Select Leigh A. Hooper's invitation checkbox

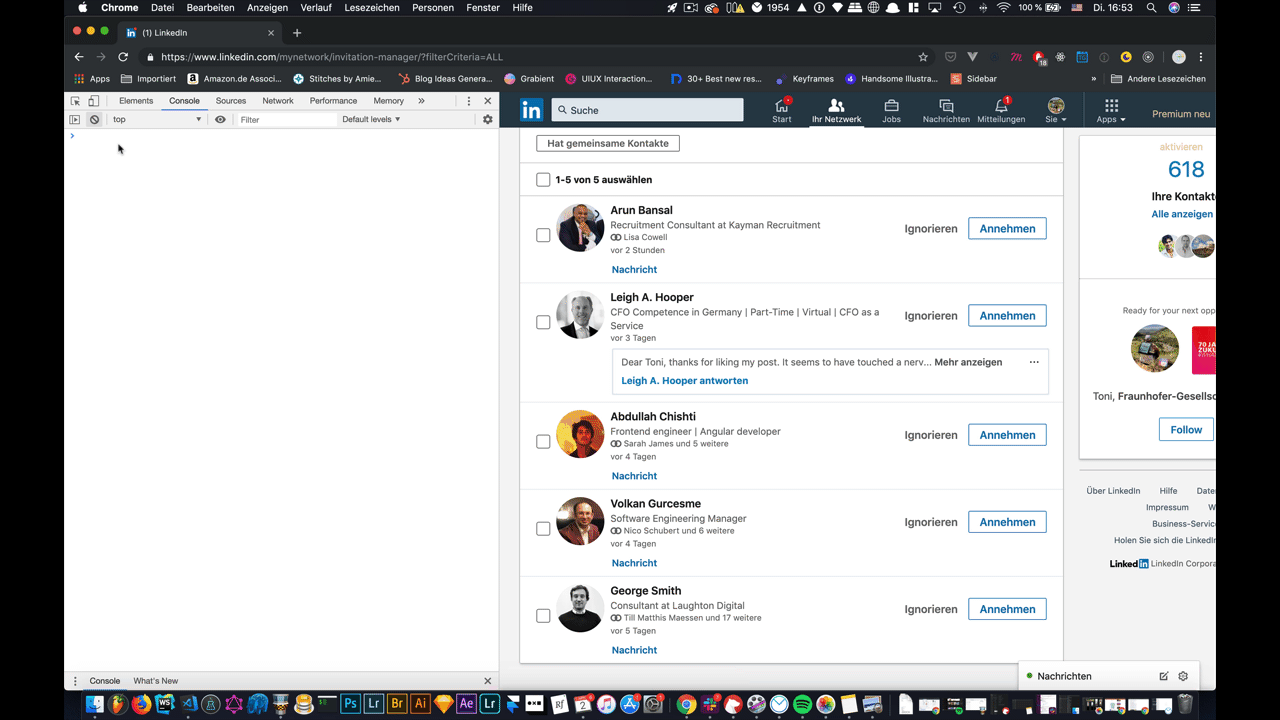[x=543, y=322]
